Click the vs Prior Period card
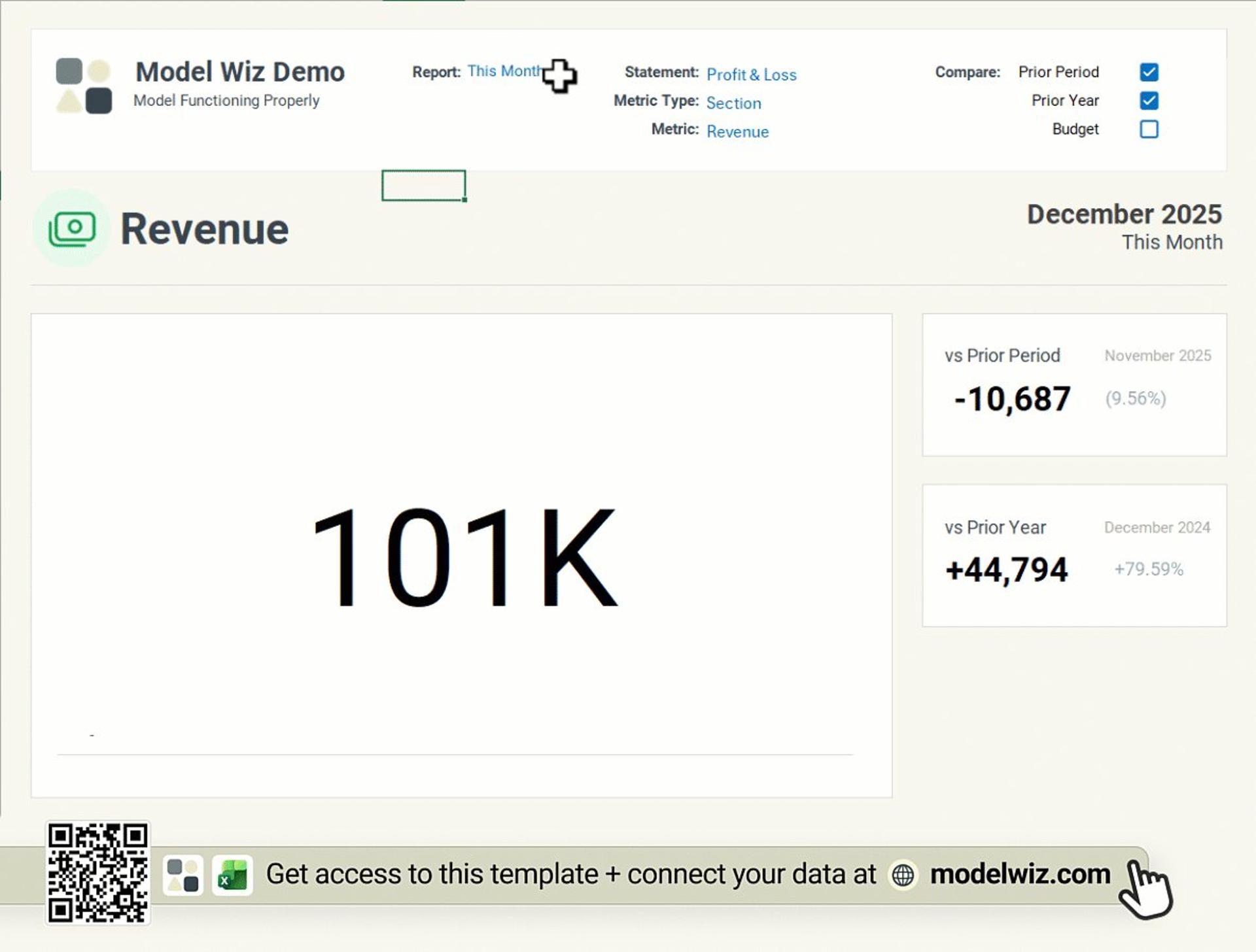The width and height of the screenshot is (1256, 952). 1074,384
